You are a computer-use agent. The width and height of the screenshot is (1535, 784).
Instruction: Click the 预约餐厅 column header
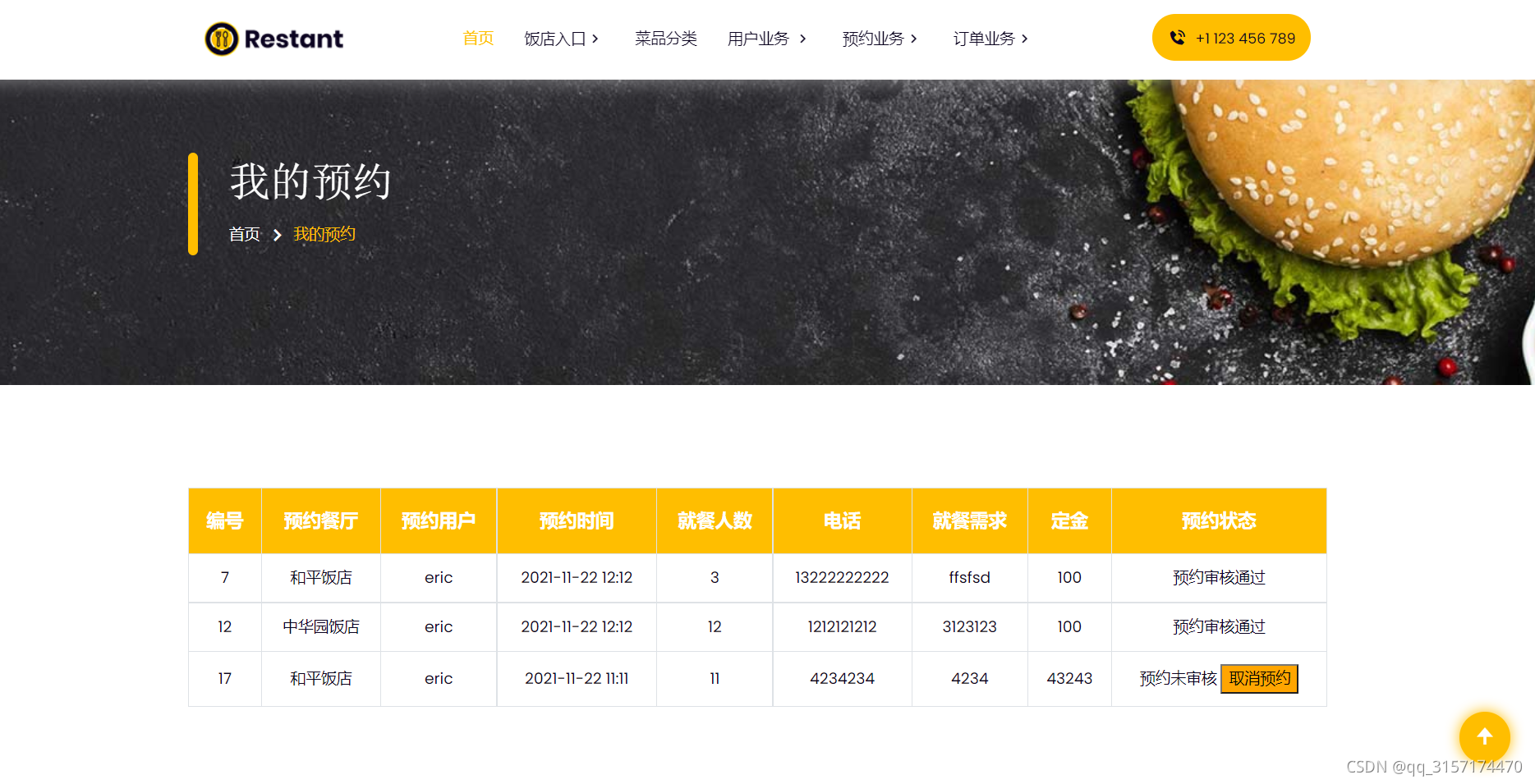[x=321, y=520]
